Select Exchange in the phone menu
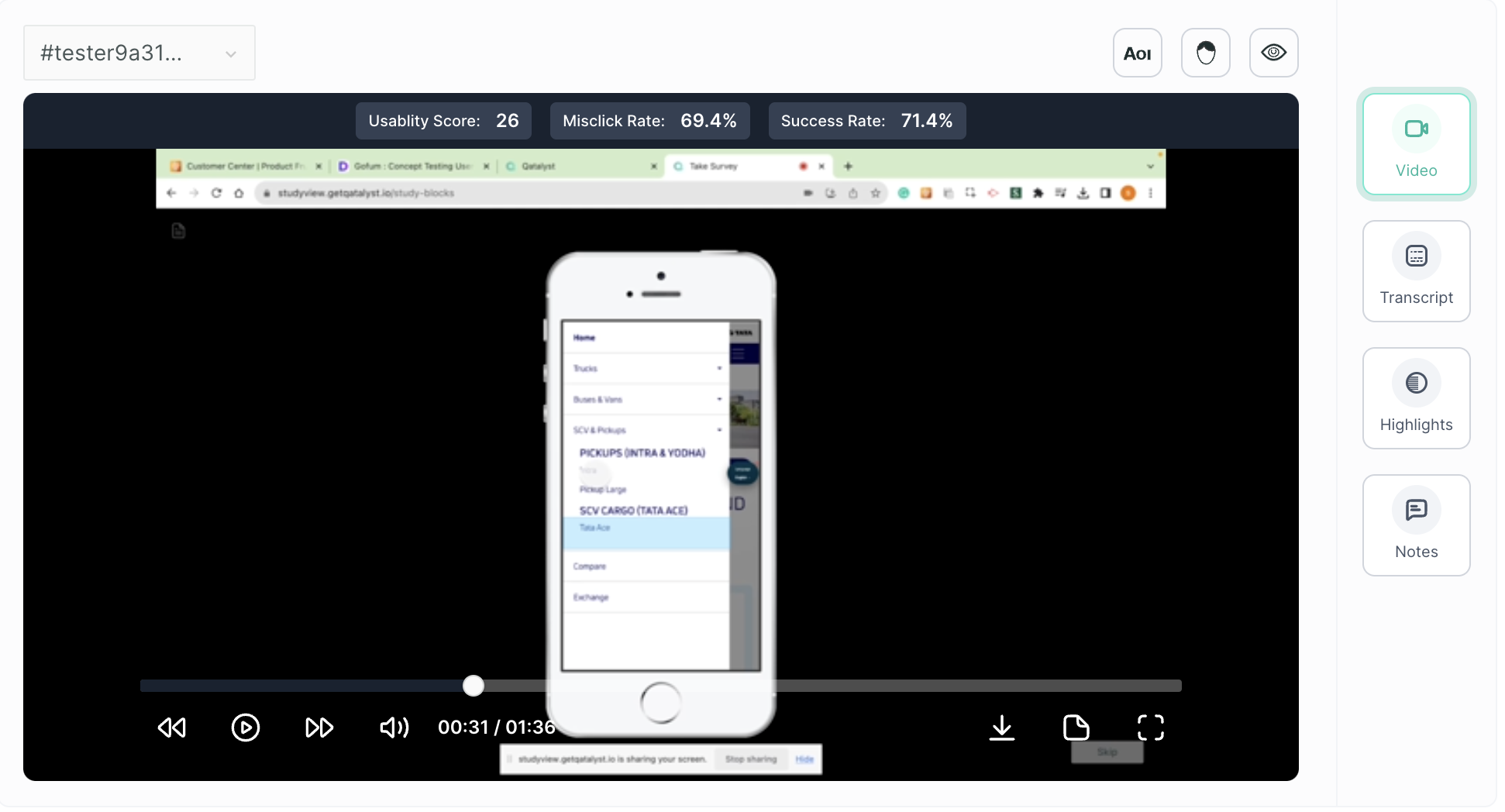This screenshot has height=812, width=1505. [646, 597]
